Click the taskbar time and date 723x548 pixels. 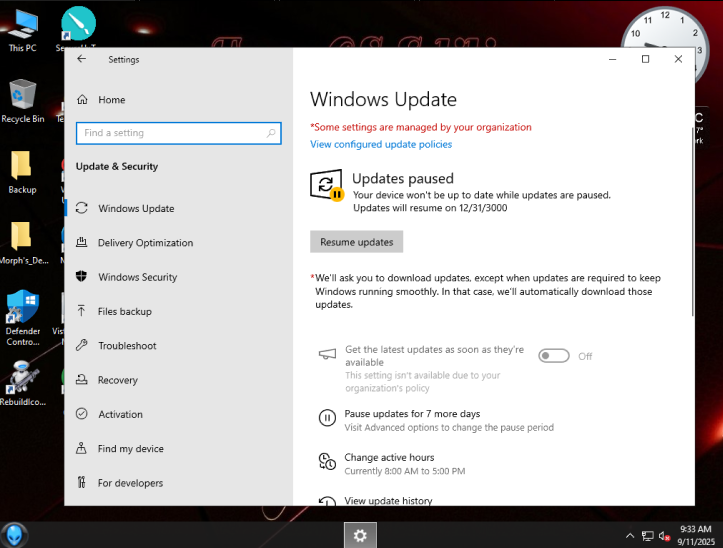tap(695, 535)
